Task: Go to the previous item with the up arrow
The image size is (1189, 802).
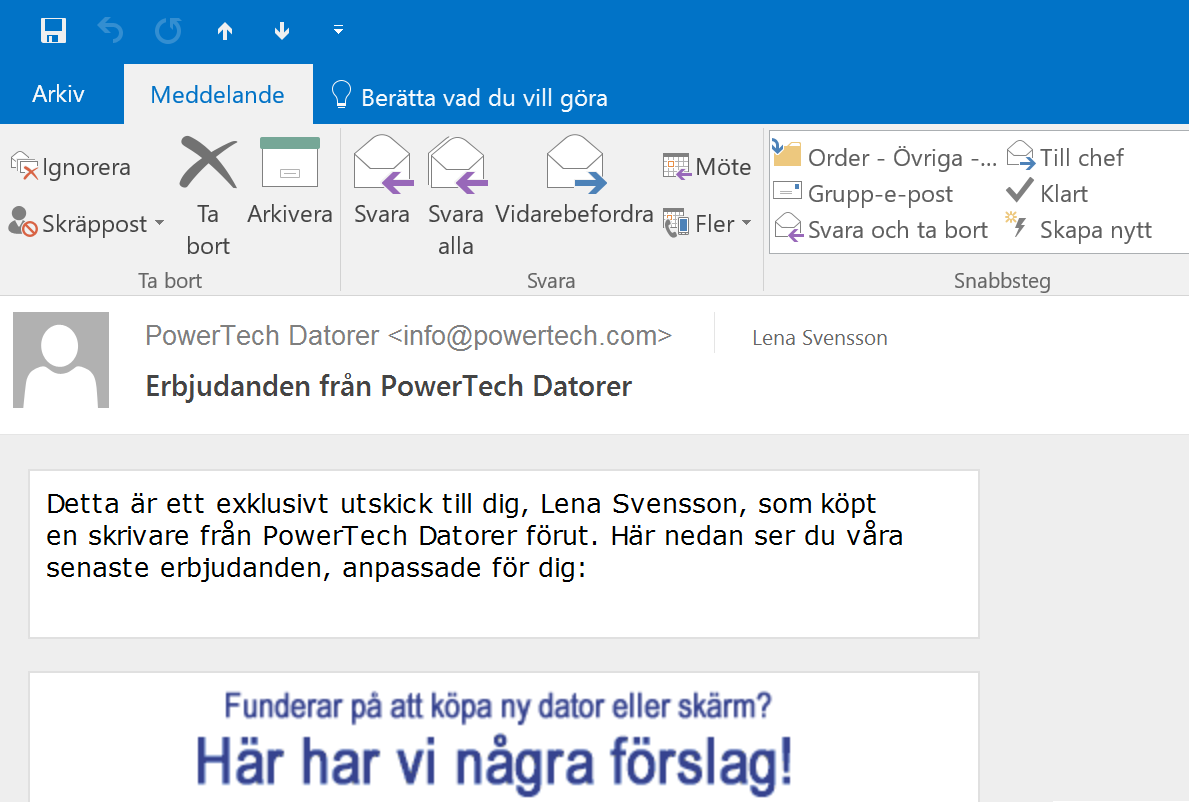Action: [x=224, y=30]
